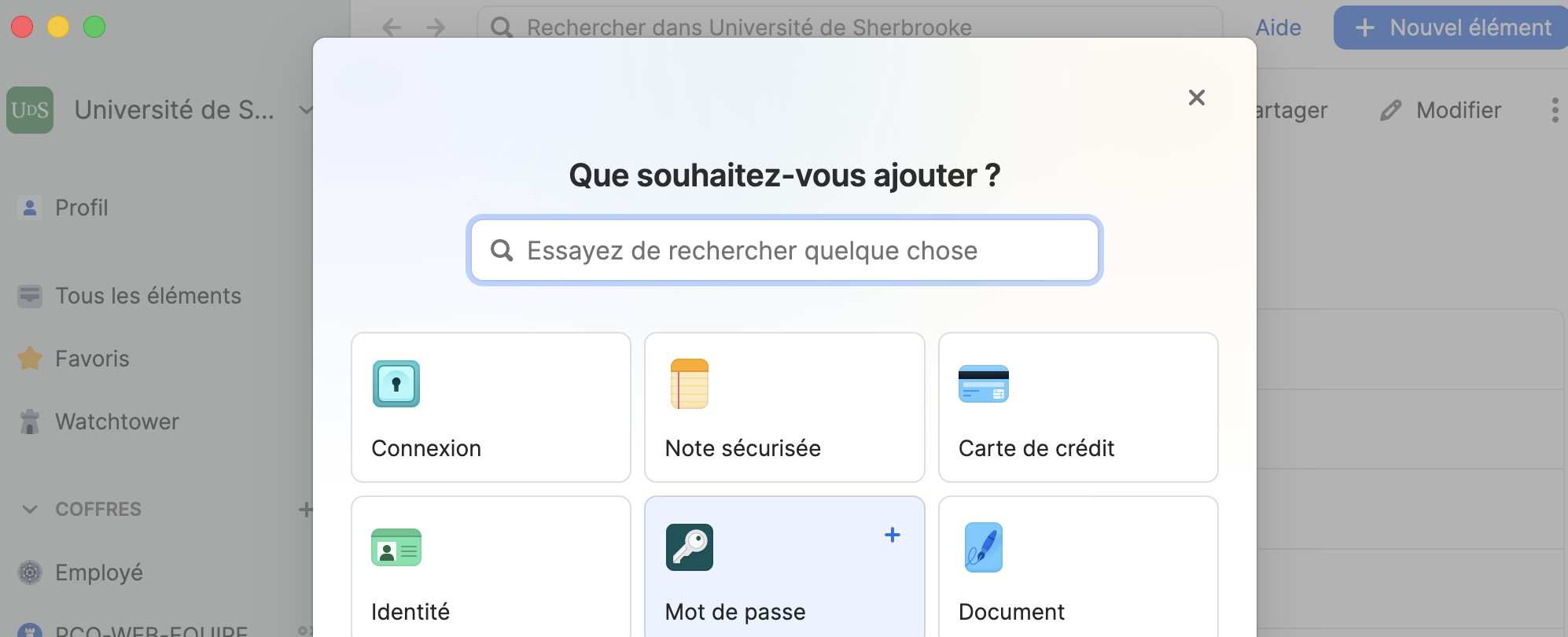1568x637 pixels.
Task: Open the Université de S... account dropdown
Action: (x=305, y=110)
